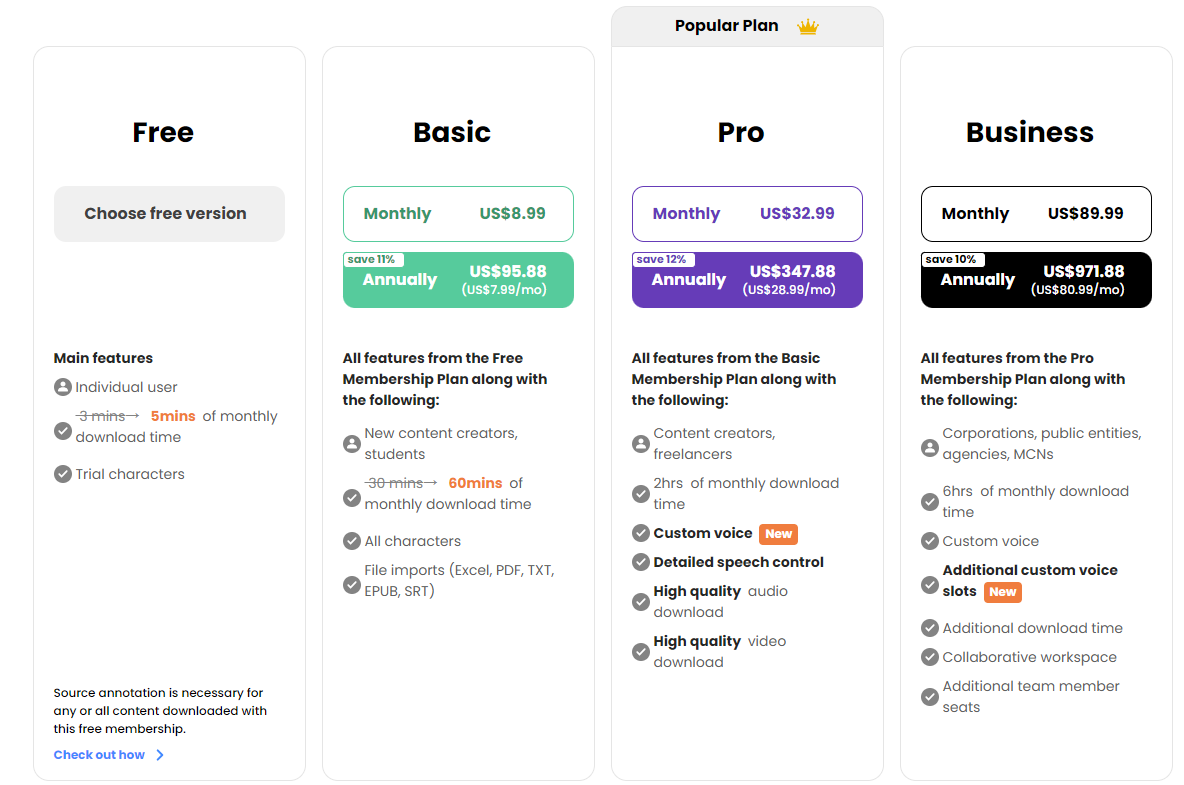
Task: Select Basic Monthly US$8.99 option
Action: pyautogui.click(x=458, y=214)
